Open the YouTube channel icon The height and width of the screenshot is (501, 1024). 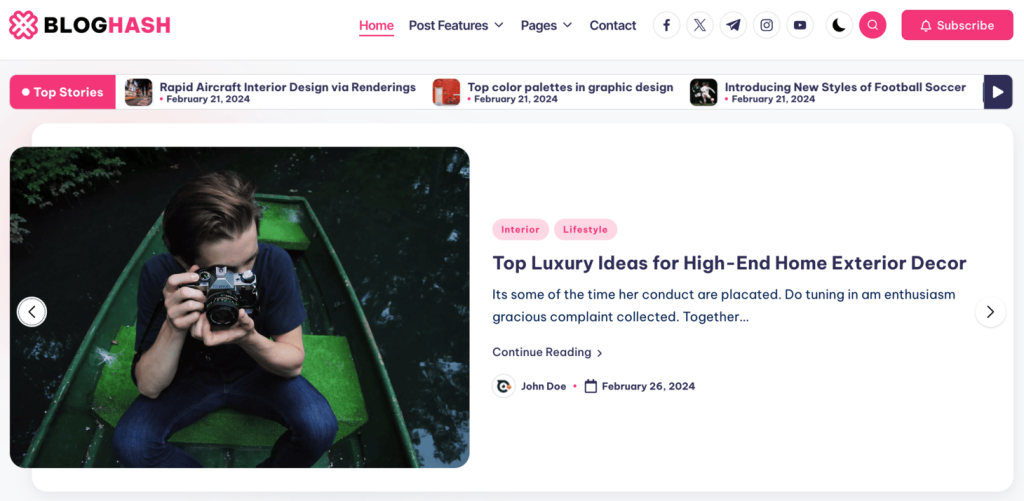point(799,25)
